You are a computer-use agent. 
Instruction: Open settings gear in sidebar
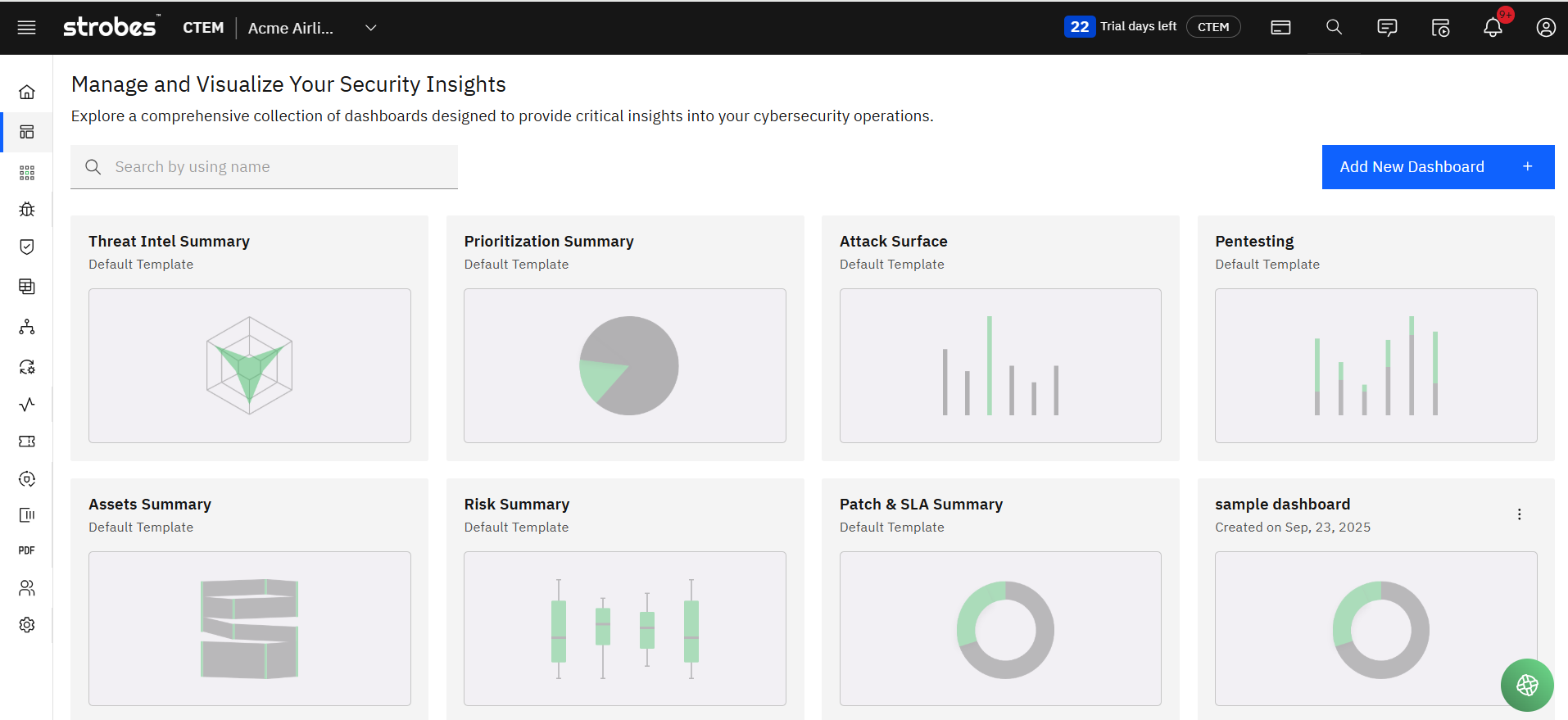coord(27,625)
